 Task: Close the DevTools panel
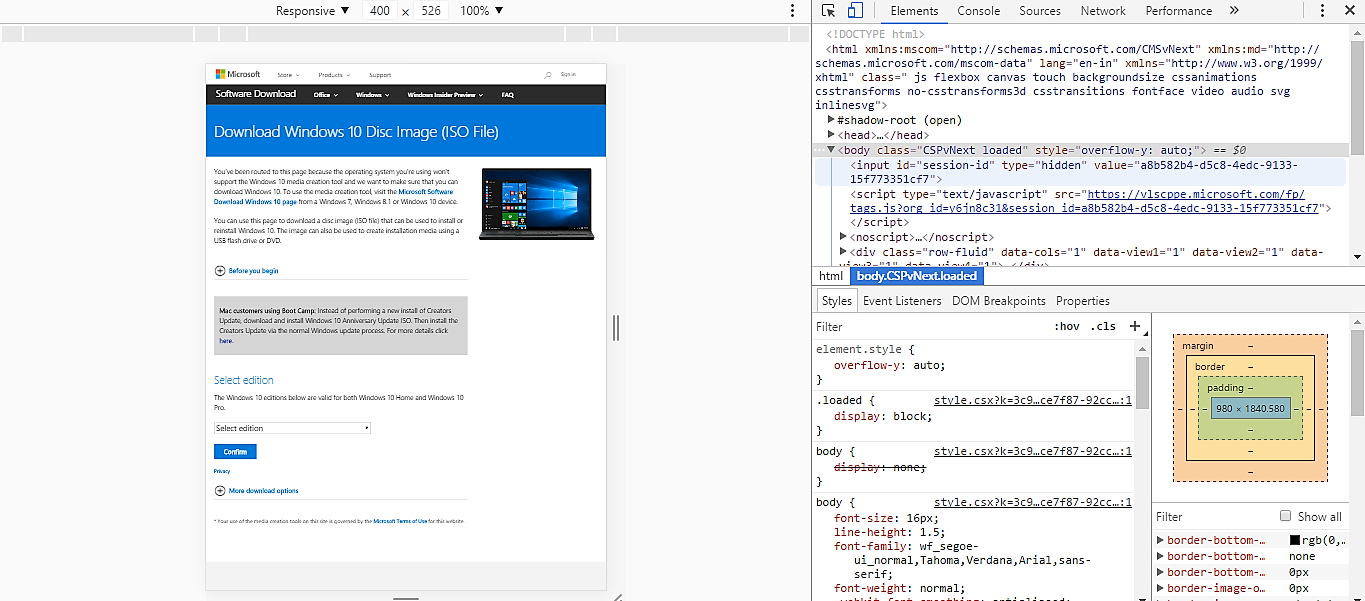[1348, 11]
